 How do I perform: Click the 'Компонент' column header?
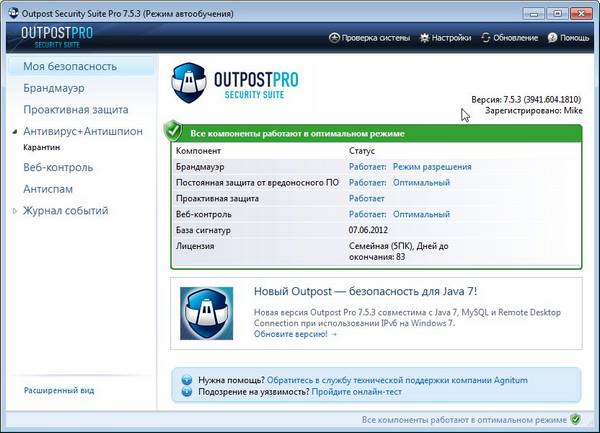click(x=198, y=151)
